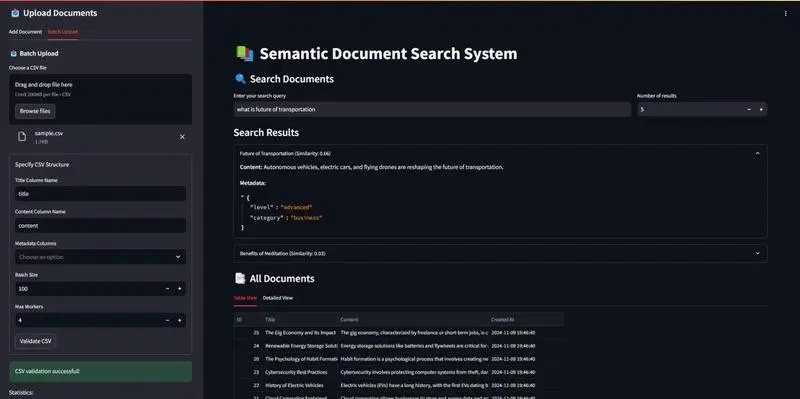Screen dimensions: 800x399
Task: Click content cell starting 'Habit formation is'
Action: pos(413,359)
